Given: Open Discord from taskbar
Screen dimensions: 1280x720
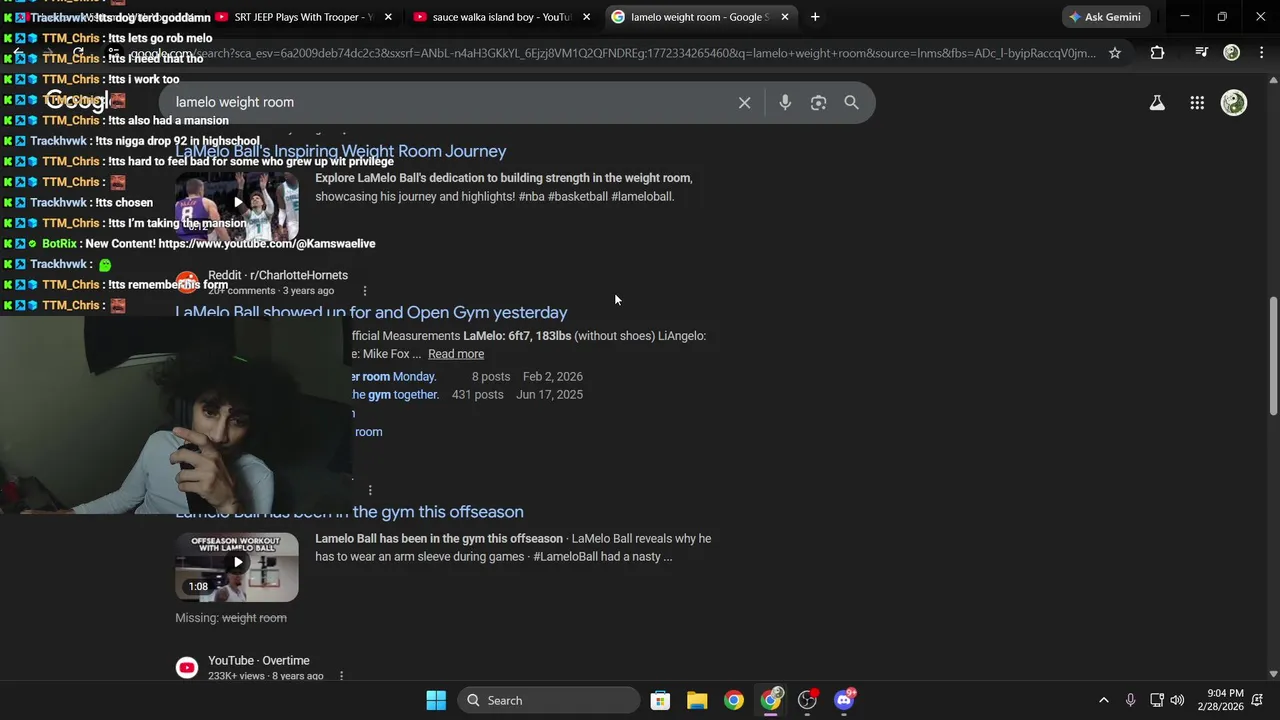Looking at the screenshot, I should click(845, 700).
